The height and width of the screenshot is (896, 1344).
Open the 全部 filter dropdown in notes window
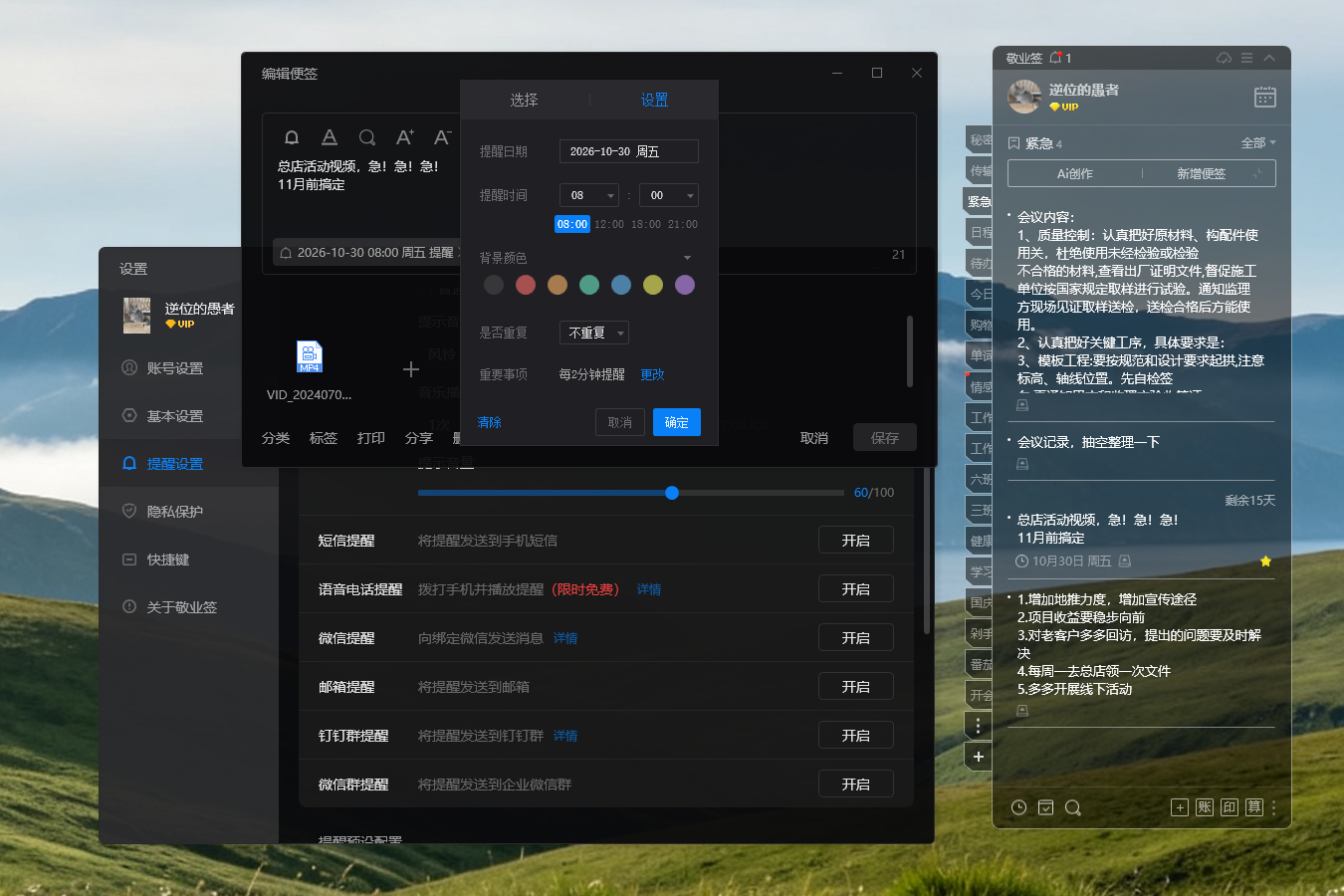coord(1258,143)
